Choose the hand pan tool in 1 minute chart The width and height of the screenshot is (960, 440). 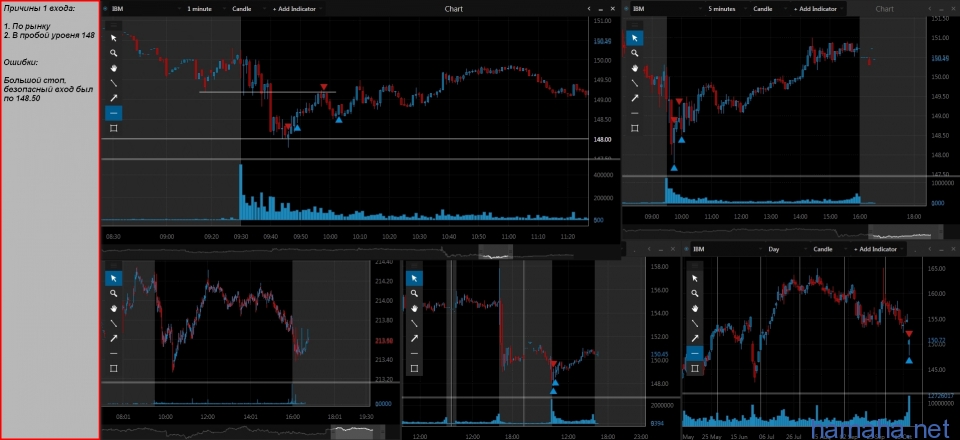[113, 68]
